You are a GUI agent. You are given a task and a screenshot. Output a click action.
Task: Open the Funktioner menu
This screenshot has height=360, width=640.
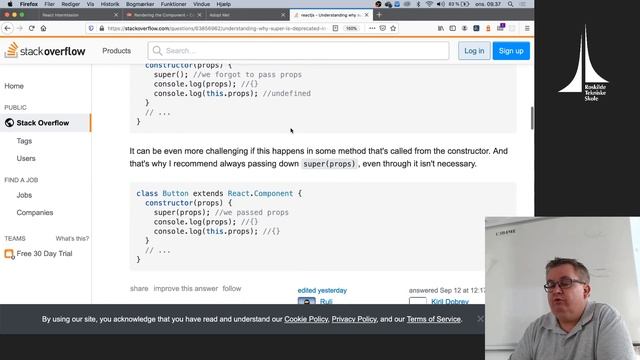click(x=173, y=4)
